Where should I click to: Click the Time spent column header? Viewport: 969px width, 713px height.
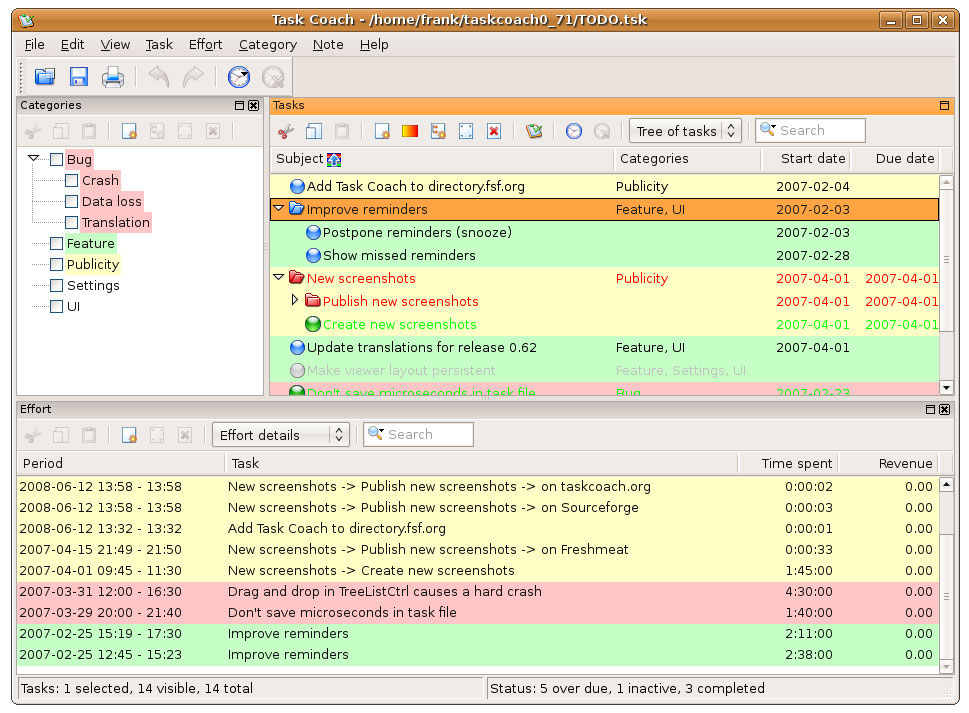787,464
